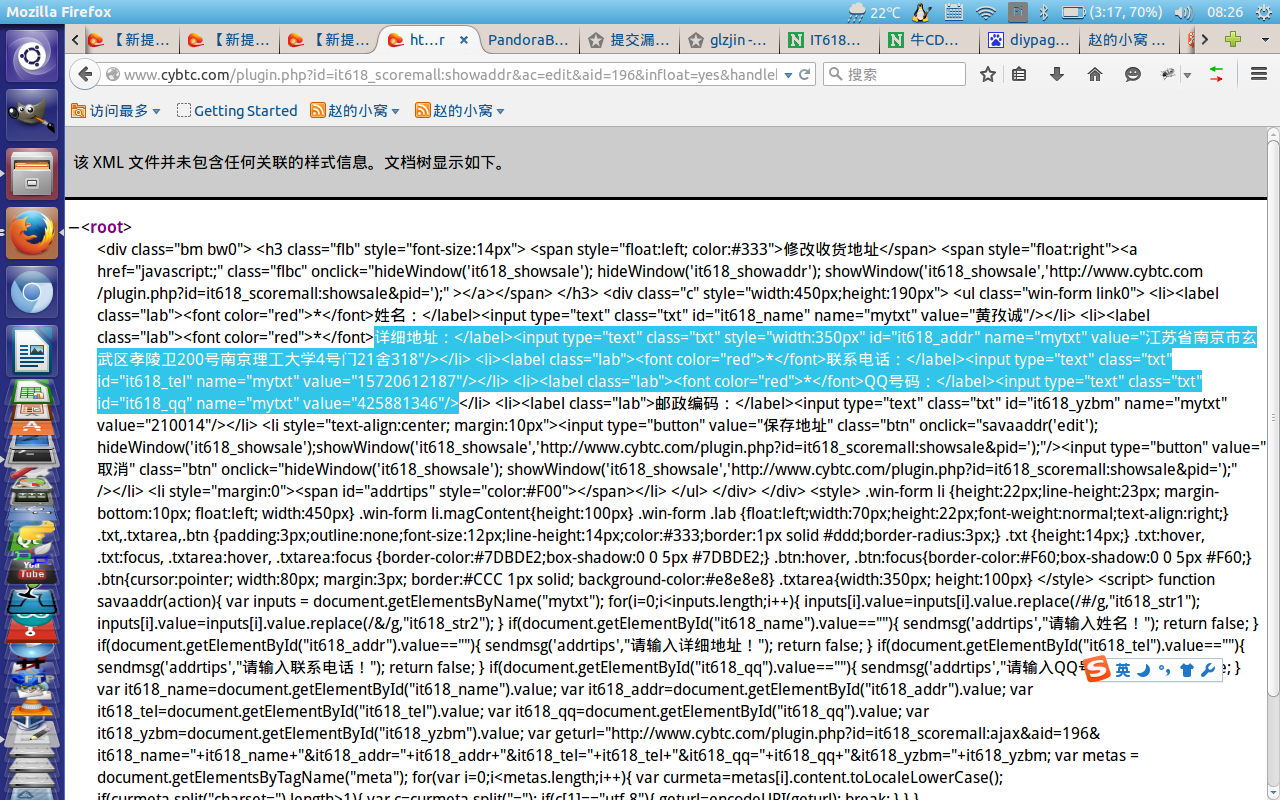Reload the page with the refresh icon

point(805,74)
